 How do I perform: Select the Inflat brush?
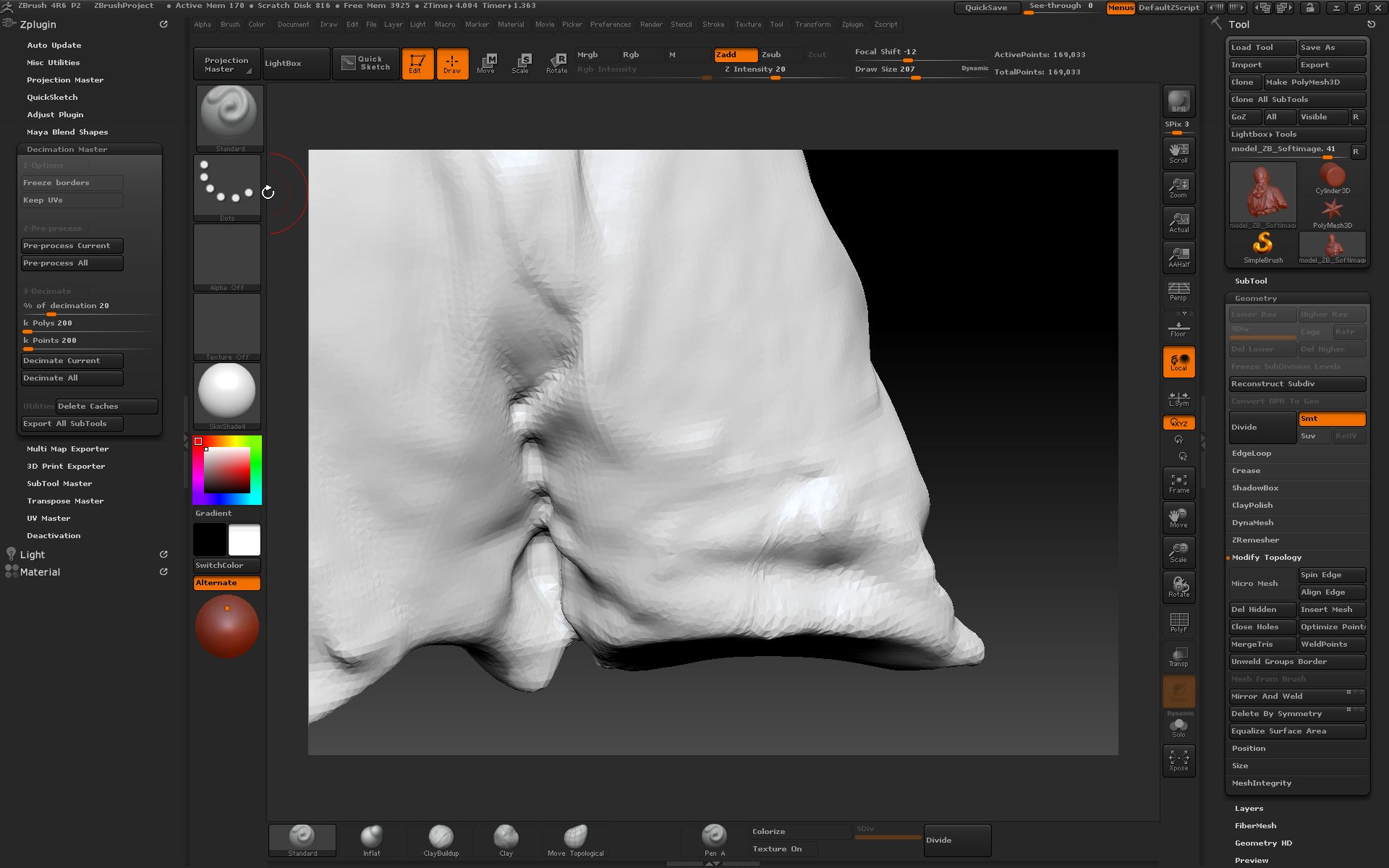click(x=371, y=841)
